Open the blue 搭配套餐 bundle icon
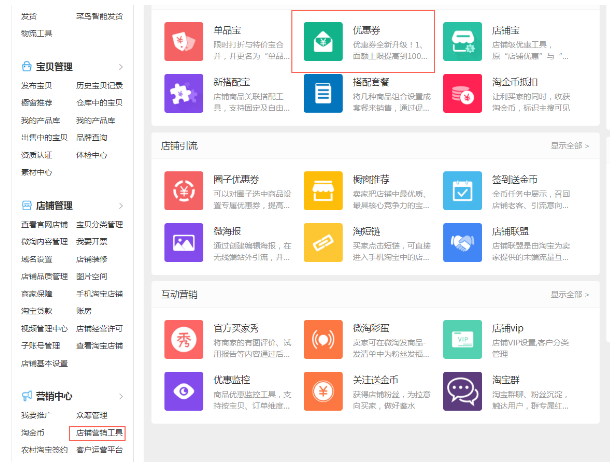Image resolution: width=615 pixels, height=462 pixels. [323, 93]
